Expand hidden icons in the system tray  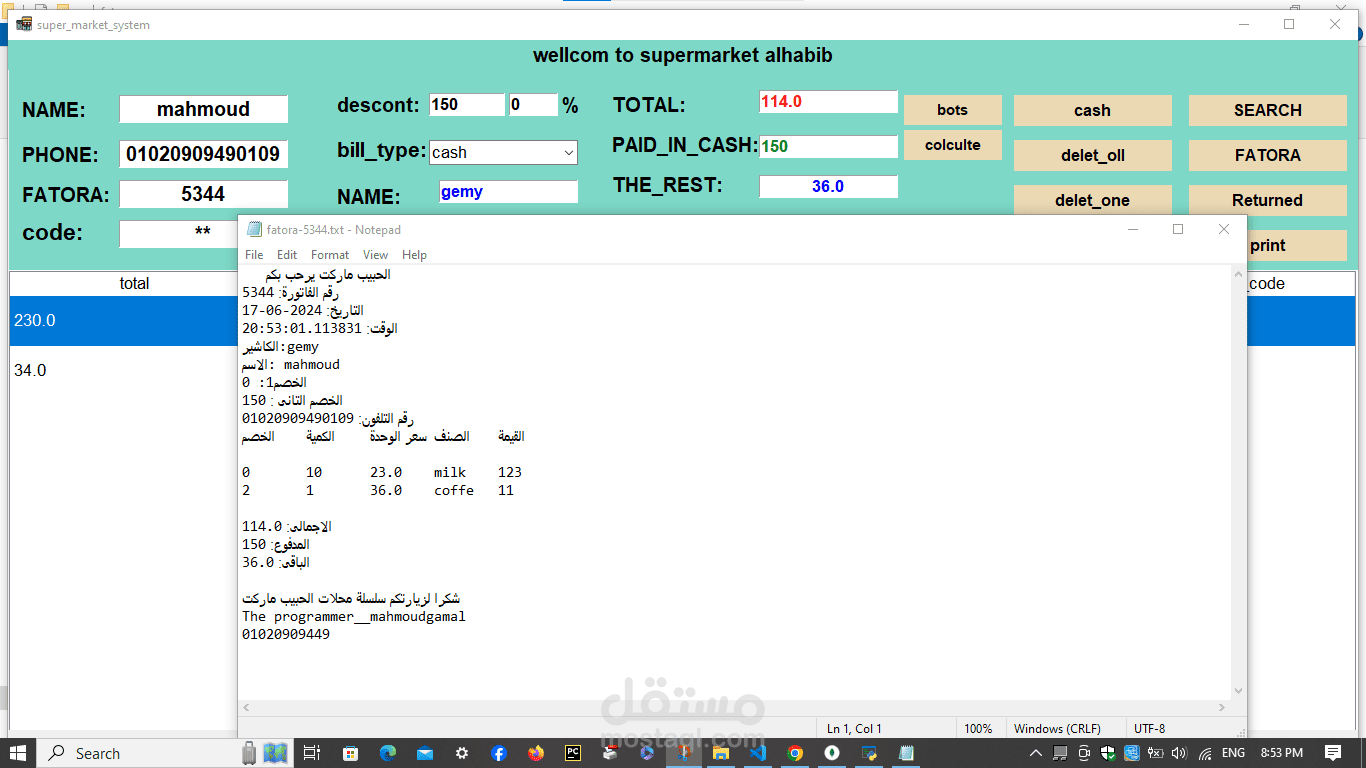coord(1036,753)
